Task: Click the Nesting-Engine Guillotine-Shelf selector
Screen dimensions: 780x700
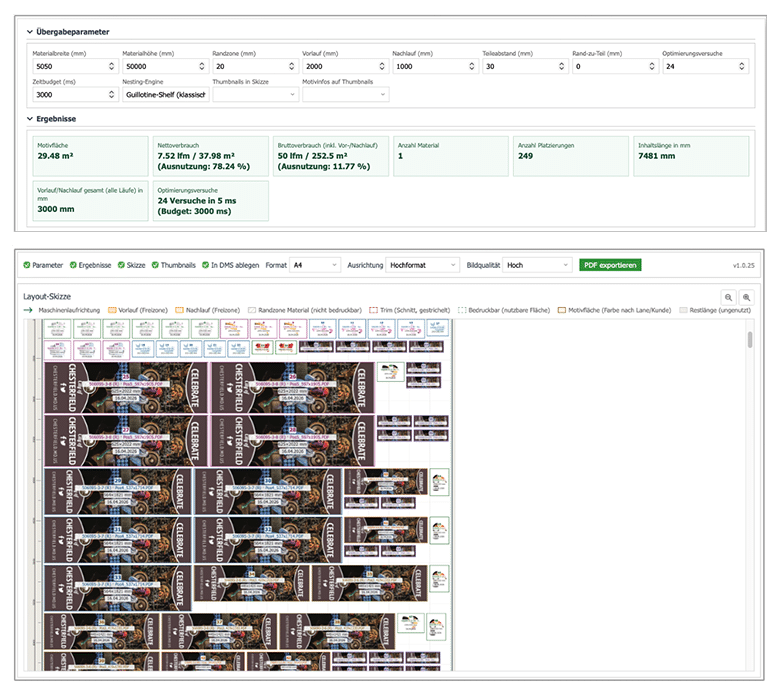Action: tap(166, 95)
